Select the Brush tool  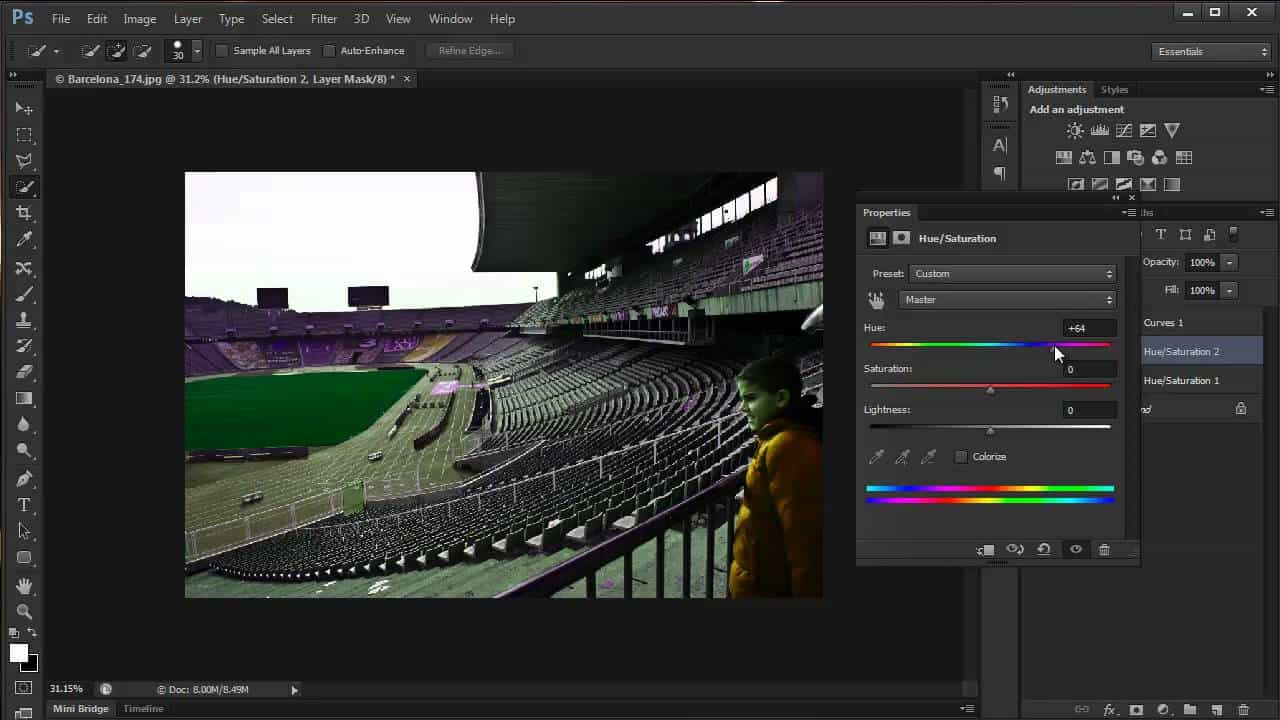pos(24,294)
